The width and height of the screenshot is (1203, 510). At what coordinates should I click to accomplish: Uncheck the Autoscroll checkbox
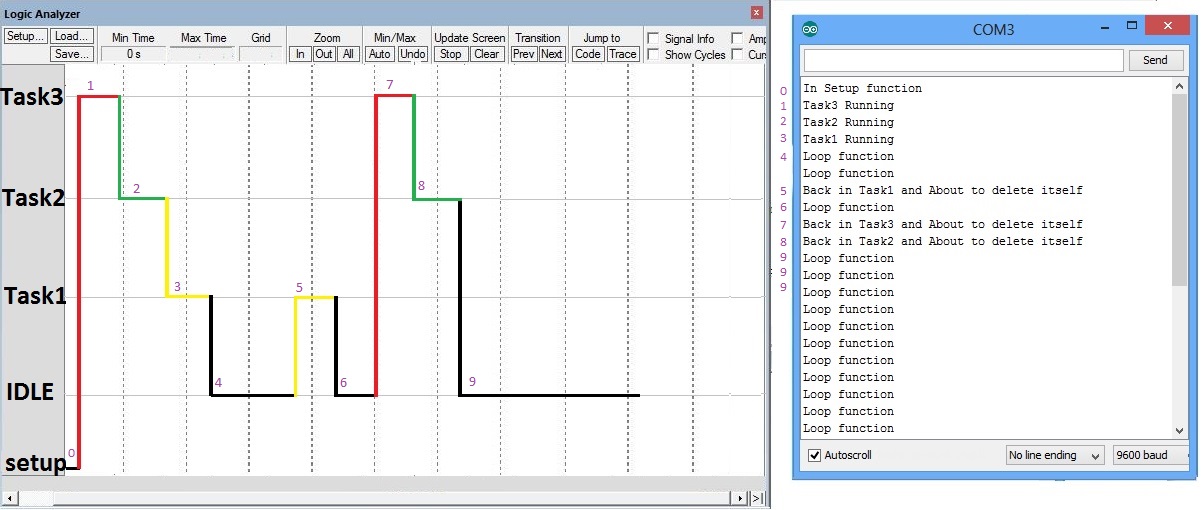(815, 456)
